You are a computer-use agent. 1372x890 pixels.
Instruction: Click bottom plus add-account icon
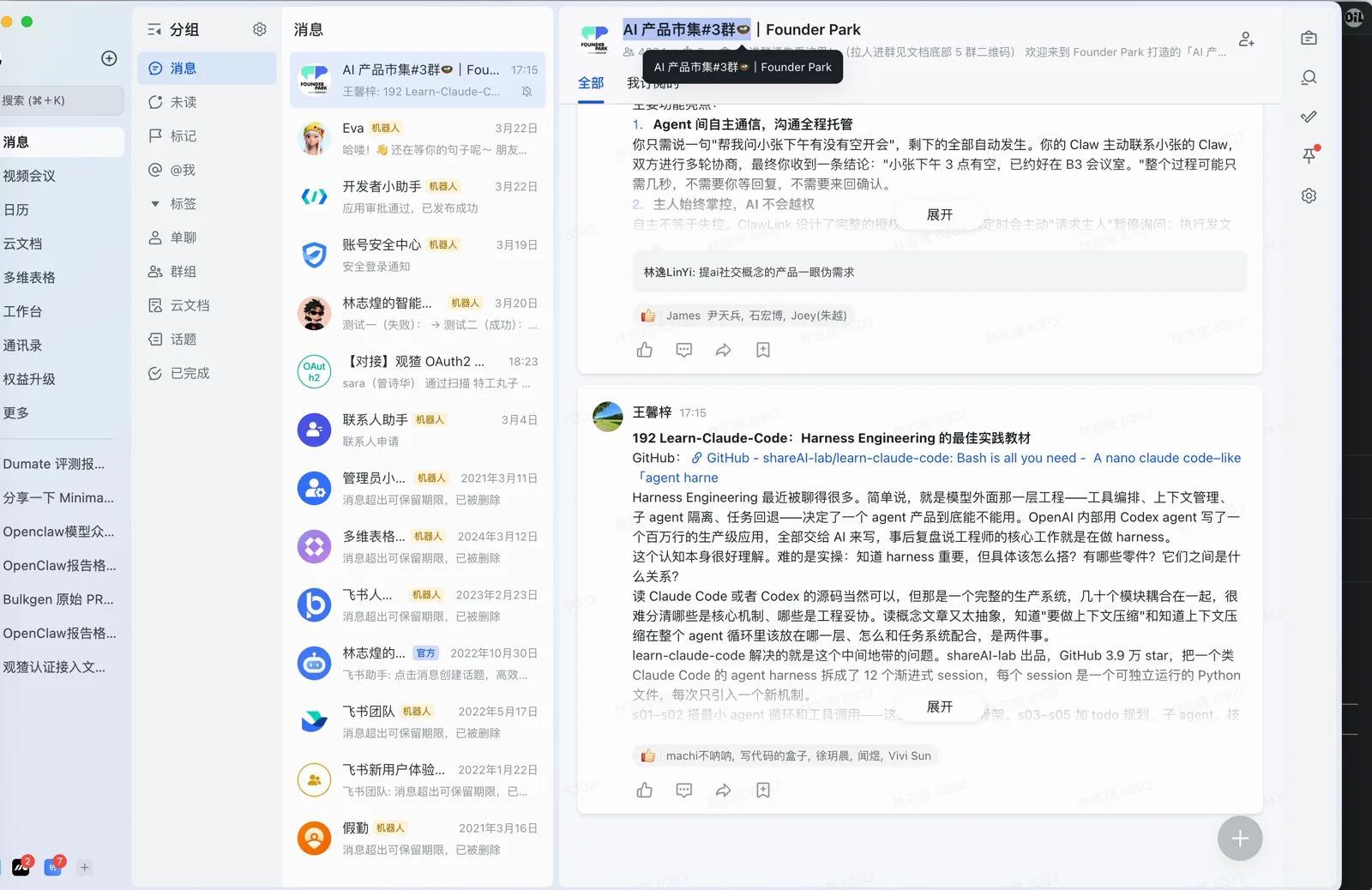(84, 868)
